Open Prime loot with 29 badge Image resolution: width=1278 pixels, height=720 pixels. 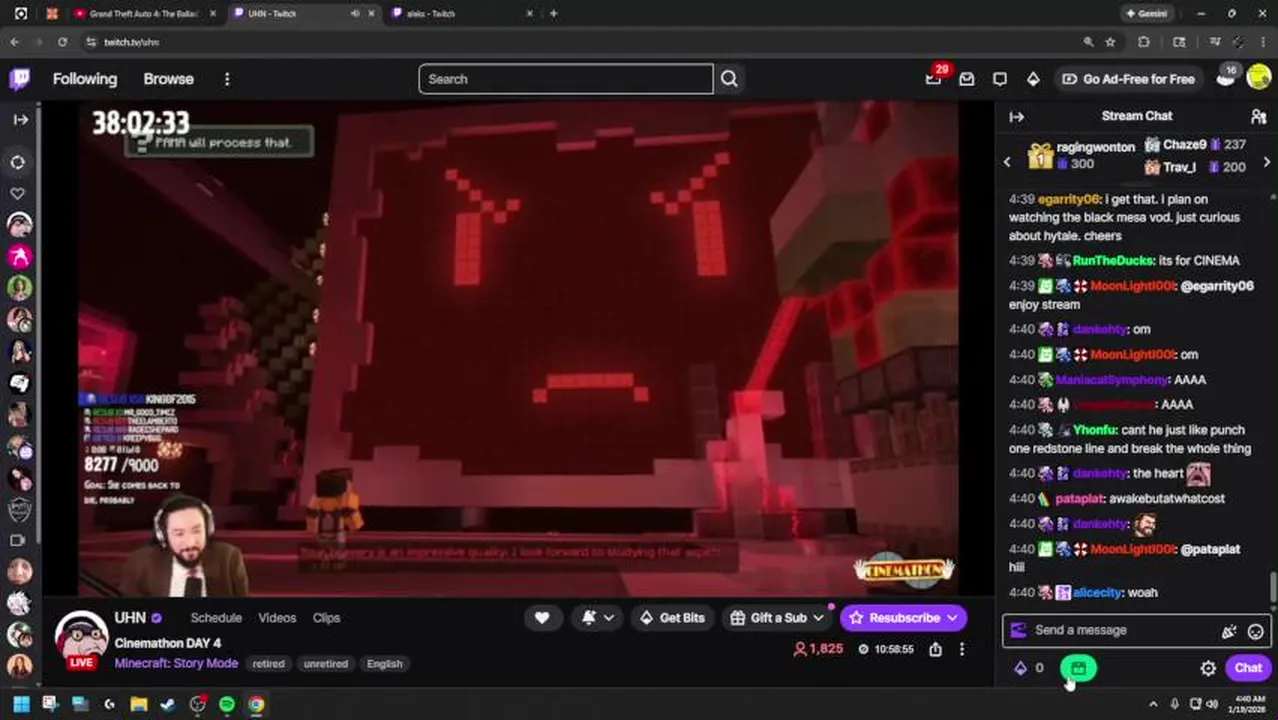coord(934,78)
